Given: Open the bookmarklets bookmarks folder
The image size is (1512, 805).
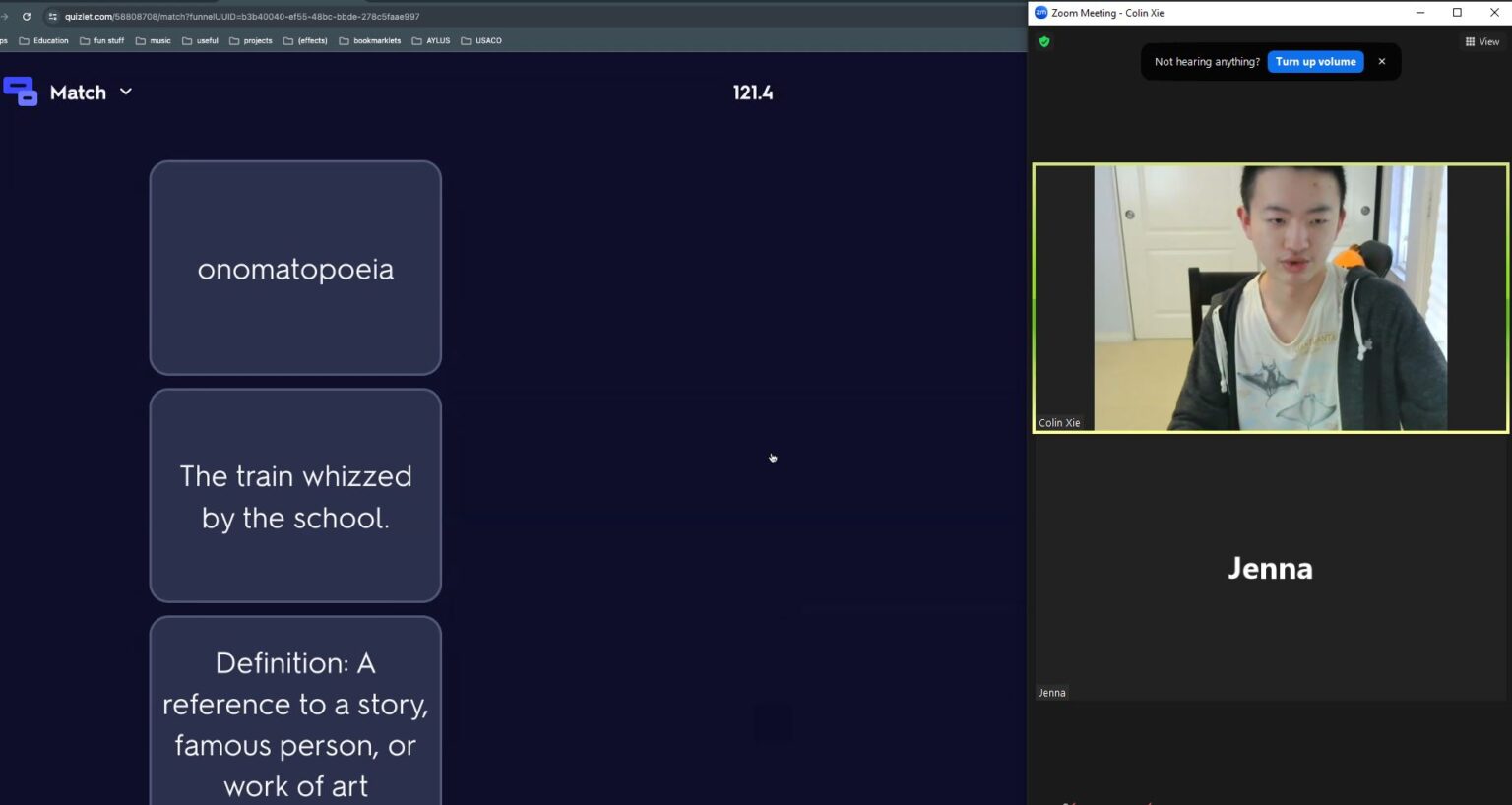Looking at the screenshot, I should tap(370, 41).
